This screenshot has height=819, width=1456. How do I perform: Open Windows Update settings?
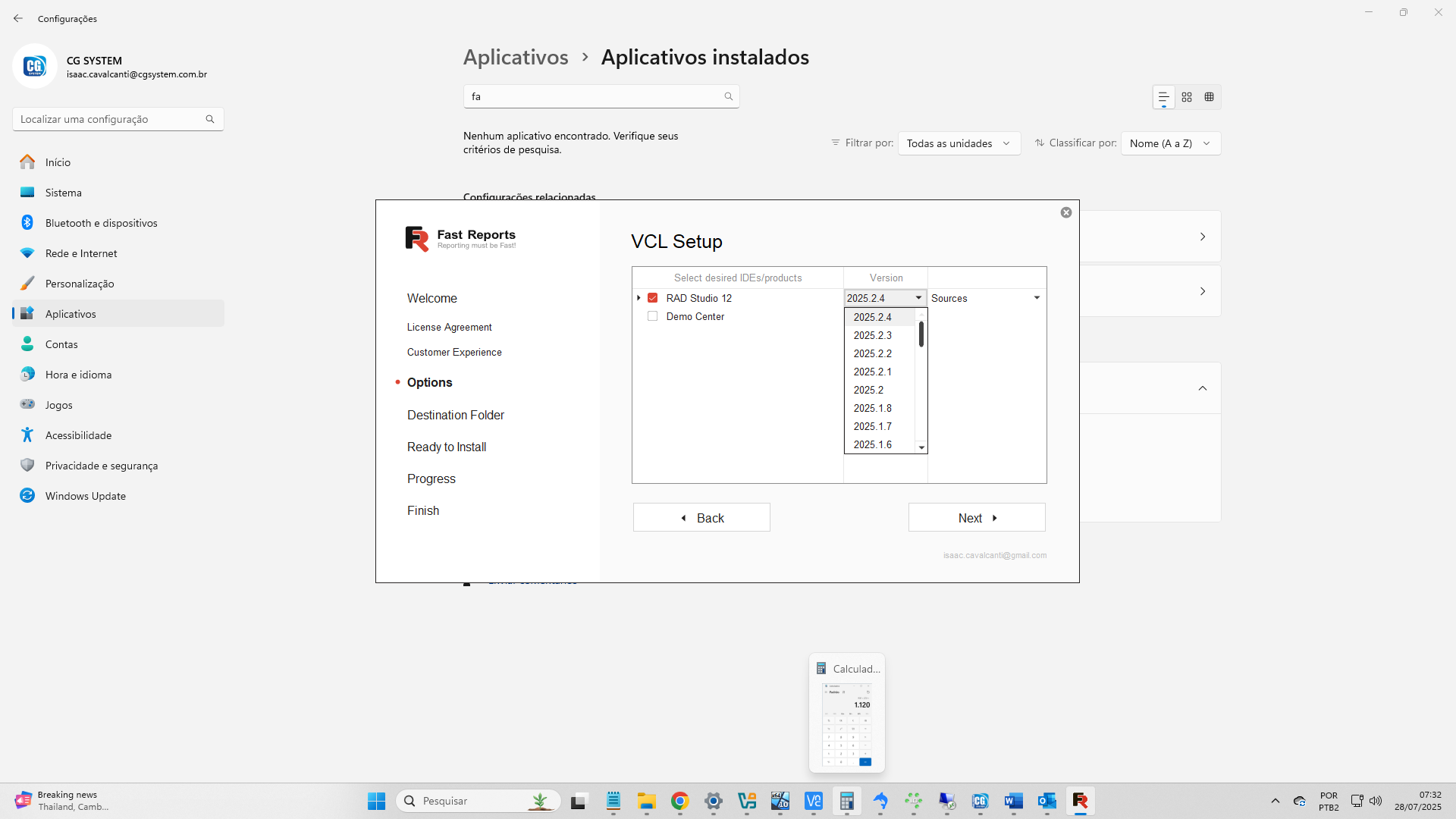point(118,496)
